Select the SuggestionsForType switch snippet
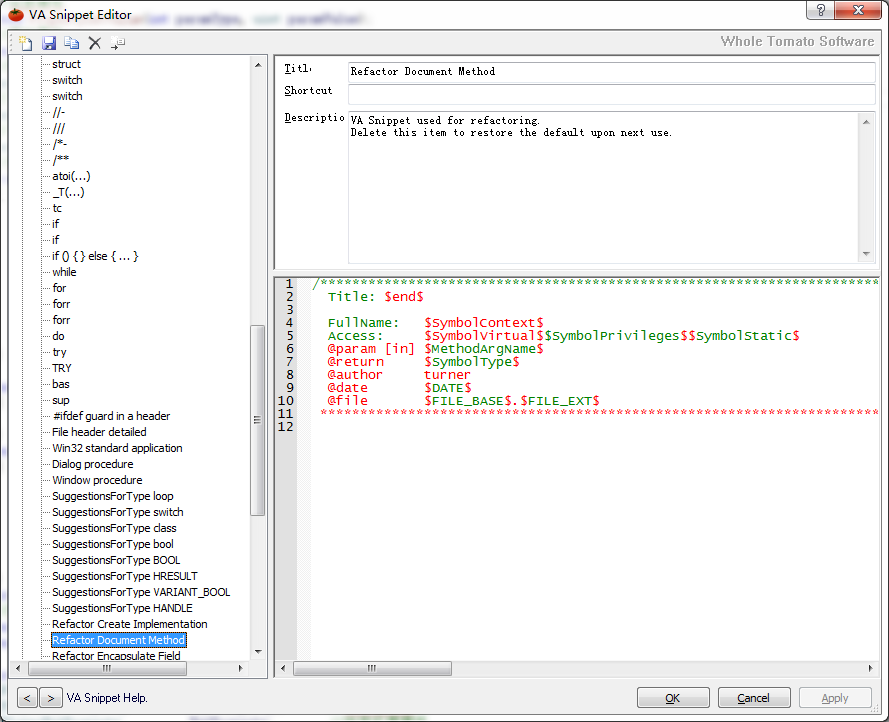The width and height of the screenshot is (889, 722). 118,512
